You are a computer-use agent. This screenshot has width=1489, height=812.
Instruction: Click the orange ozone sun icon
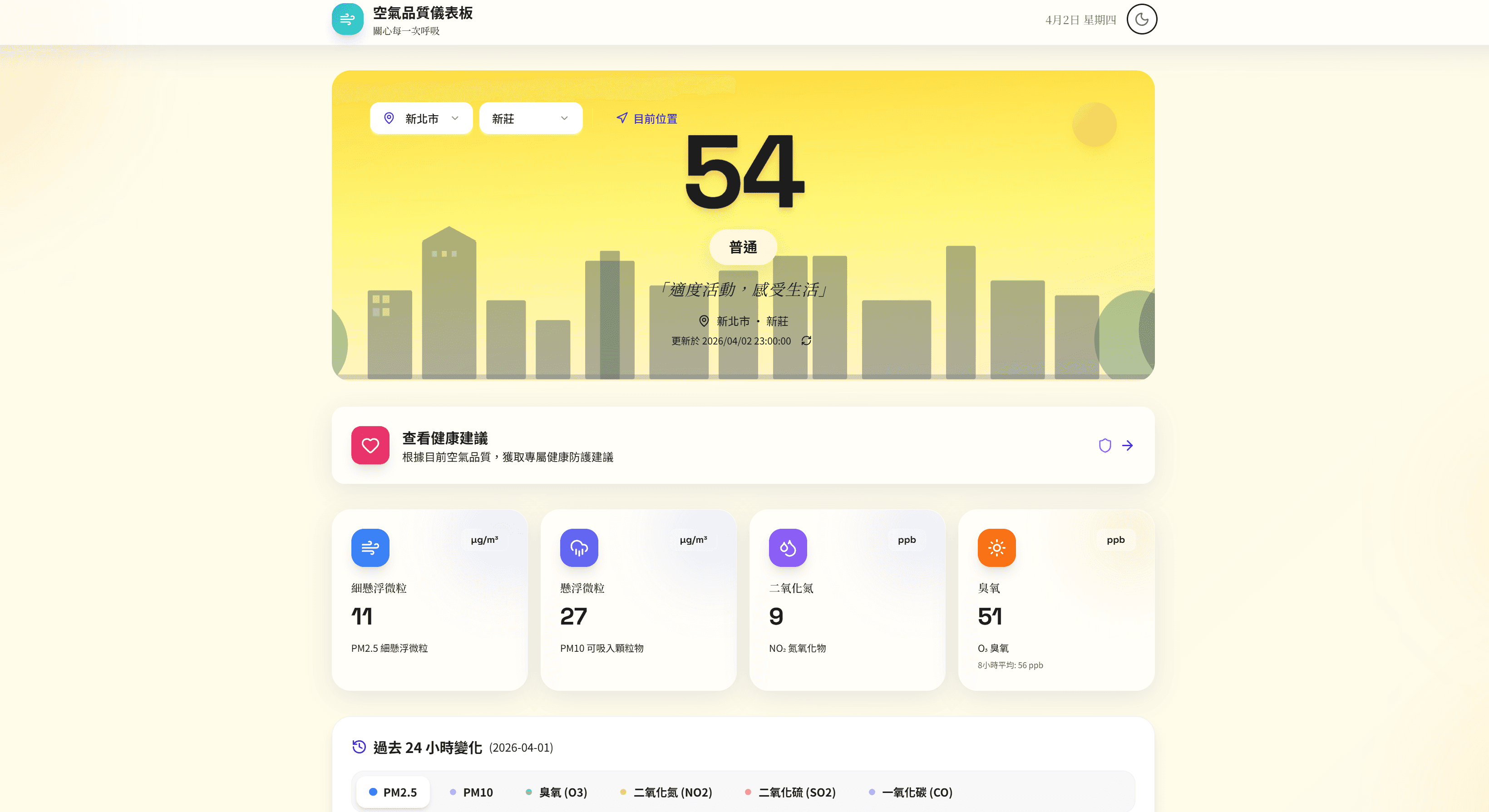(996, 547)
